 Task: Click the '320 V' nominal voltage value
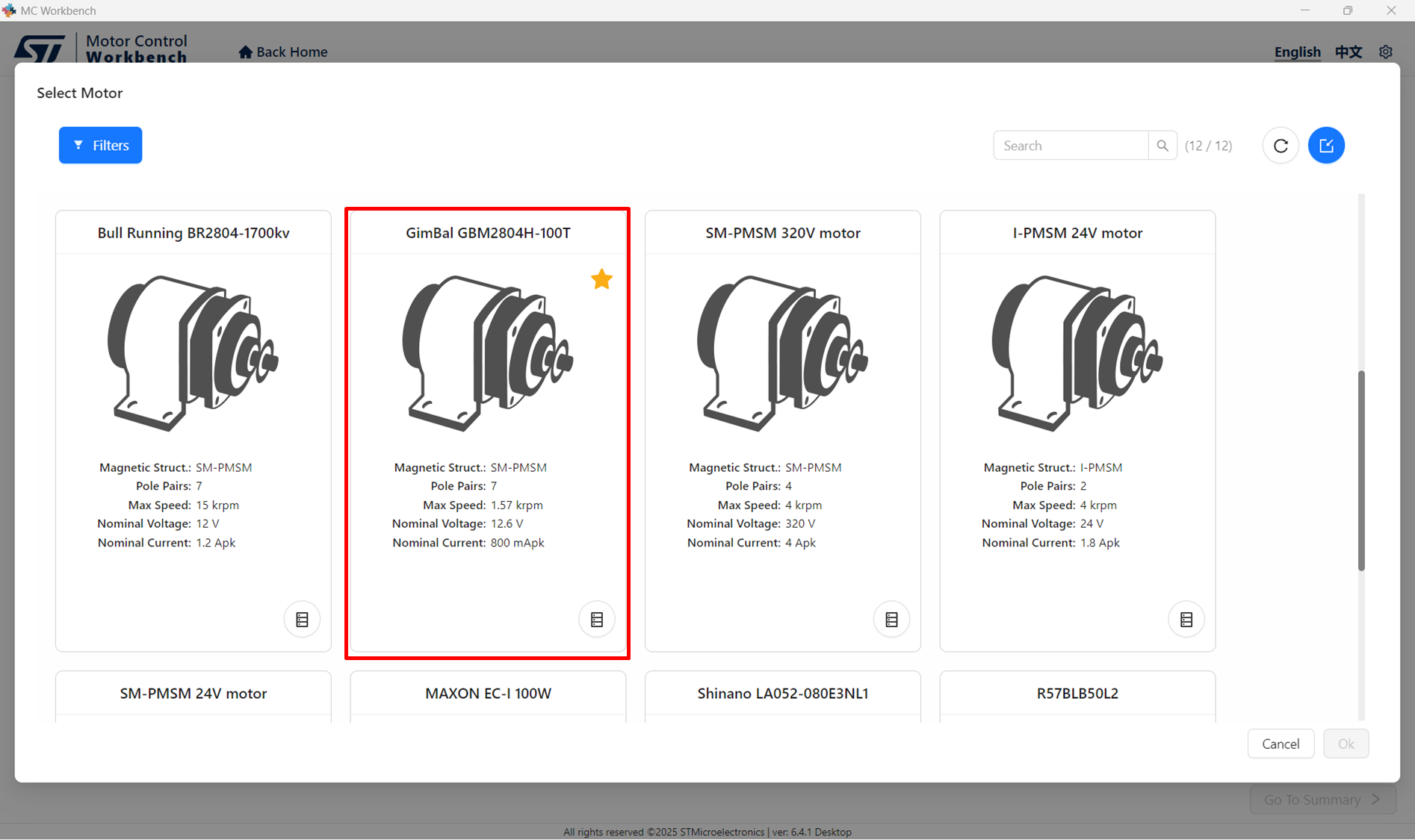coord(800,523)
